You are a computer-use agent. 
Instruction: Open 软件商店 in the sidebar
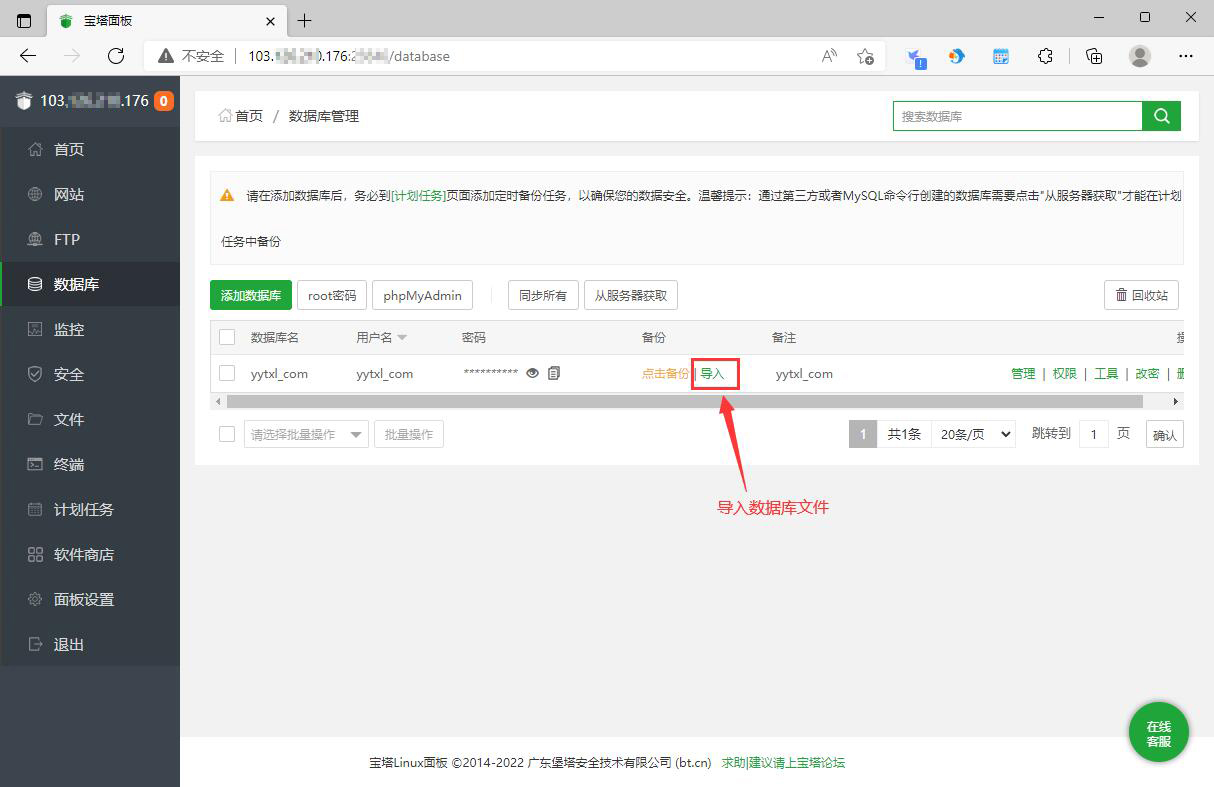point(90,554)
